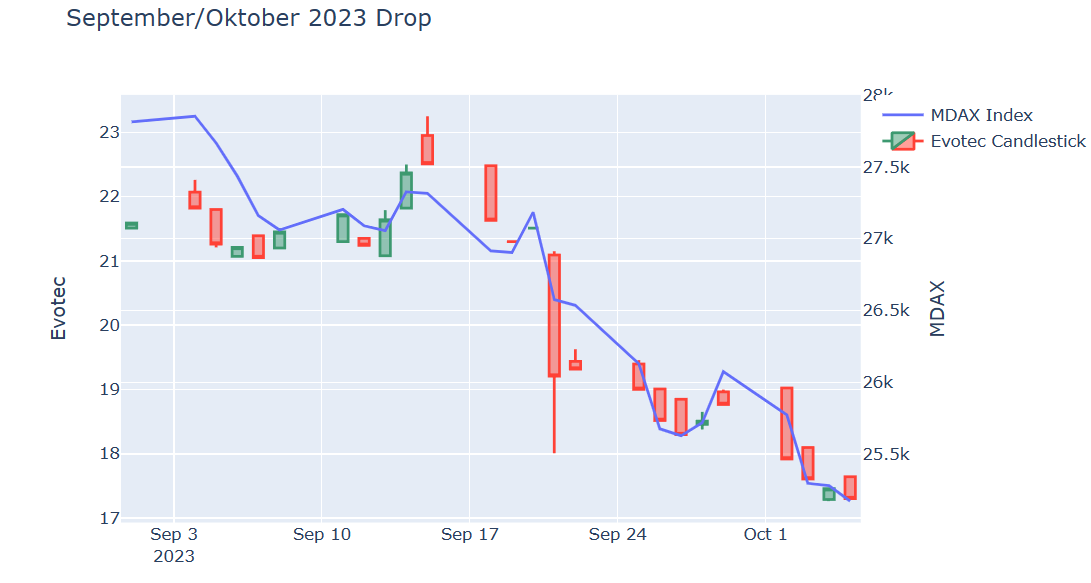Click the 'Sep 17' x-axis tick label
The width and height of the screenshot is (1091, 583).
coord(470,535)
